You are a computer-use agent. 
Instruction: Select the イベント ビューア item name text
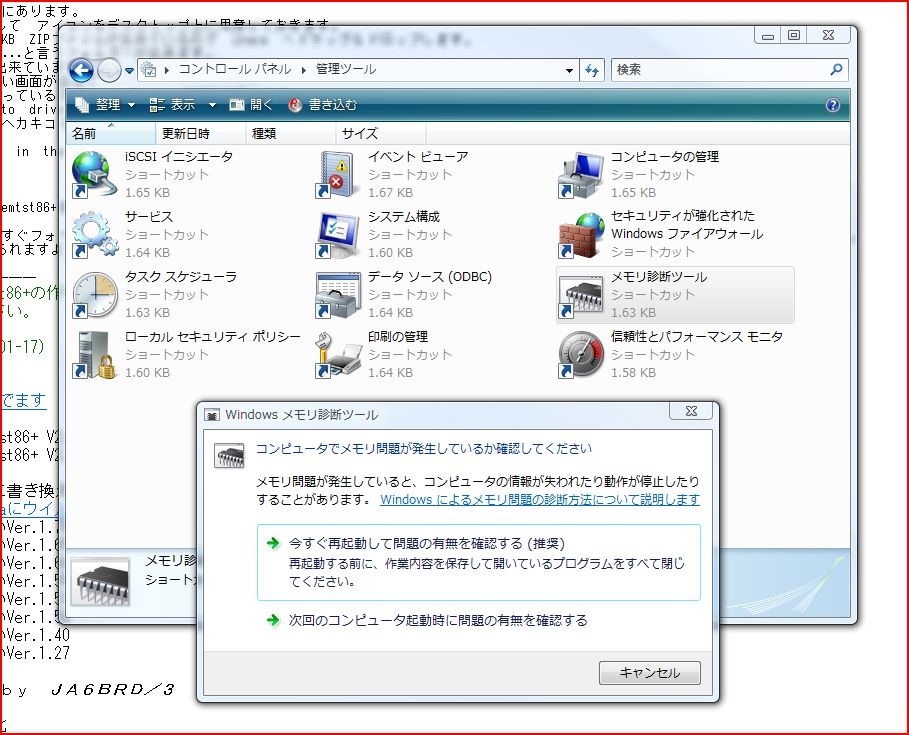417,157
